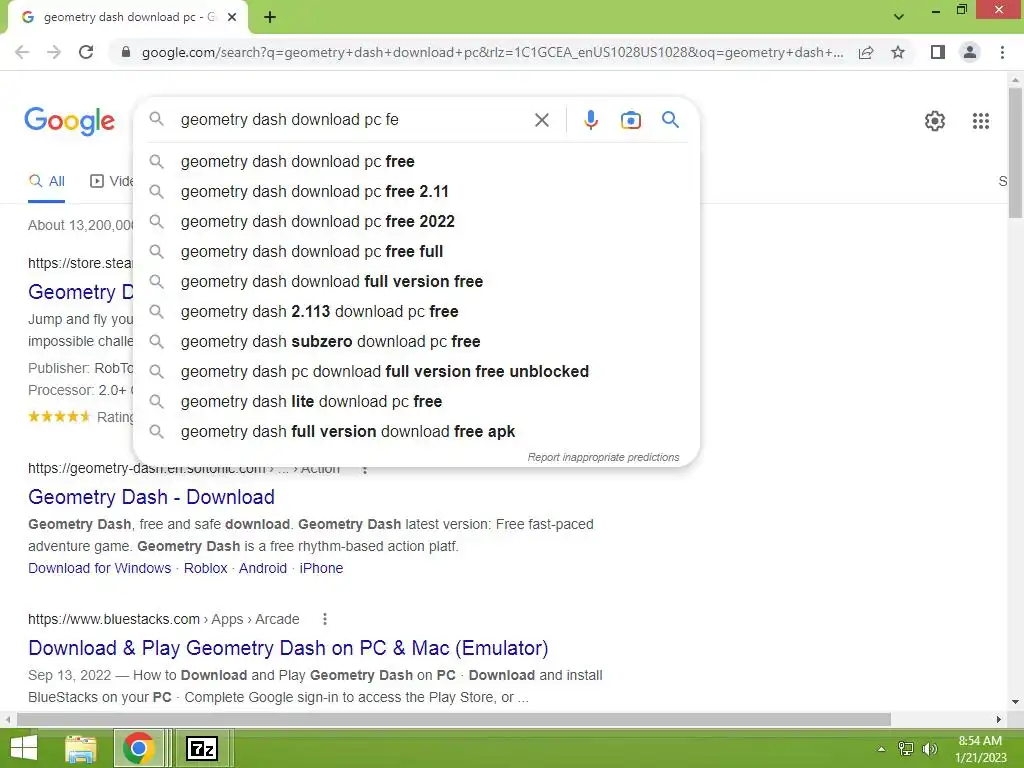Viewport: 1024px width, 768px height.
Task: Click the Google logo
Action: (69, 121)
